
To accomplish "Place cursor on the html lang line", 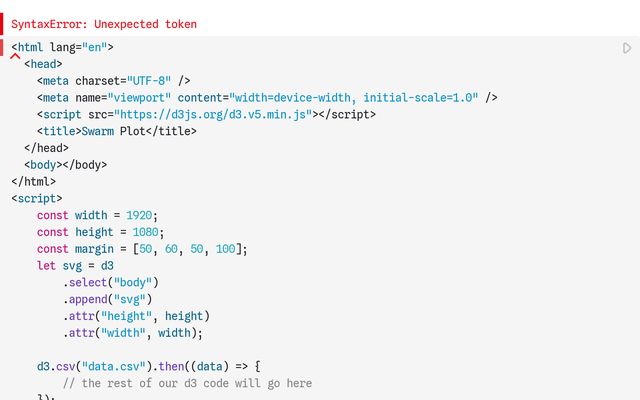I will [62, 47].
